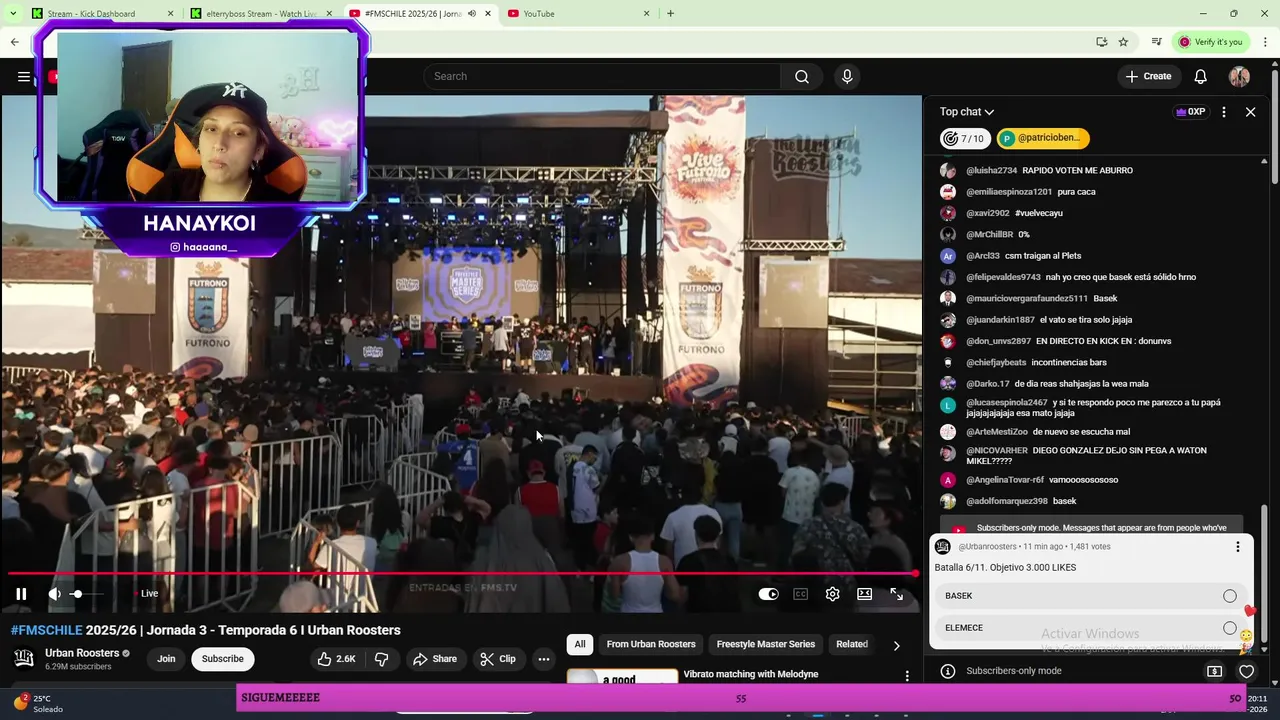The image size is (1280, 720).
Task: Select BASEK poll option
Action: (x=1090, y=596)
